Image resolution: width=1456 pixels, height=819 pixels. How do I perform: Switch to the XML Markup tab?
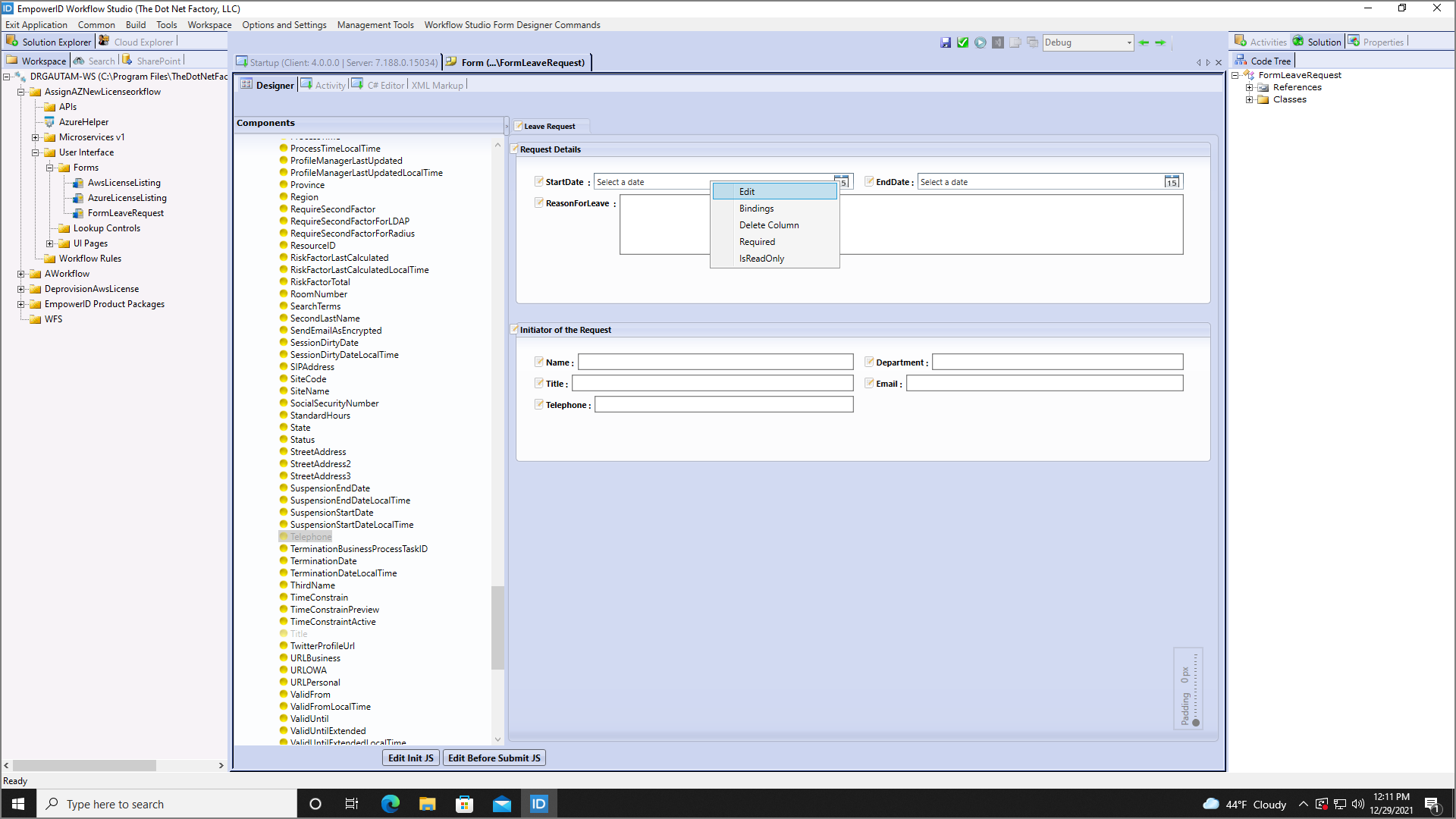(438, 85)
